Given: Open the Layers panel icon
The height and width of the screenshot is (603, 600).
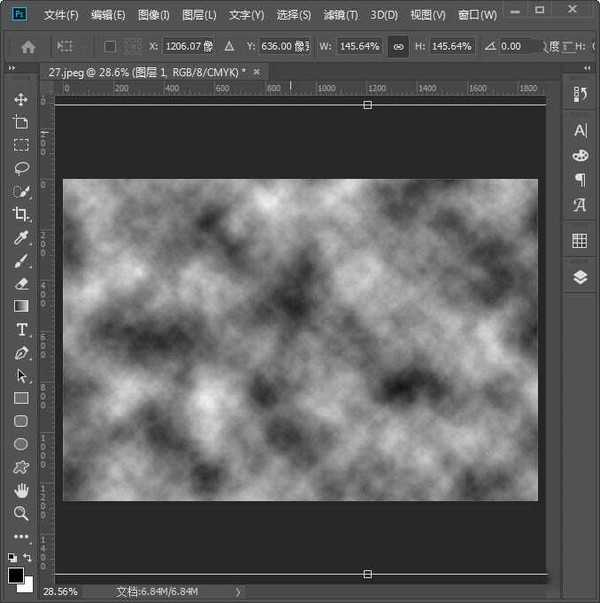Looking at the screenshot, I should (580, 277).
